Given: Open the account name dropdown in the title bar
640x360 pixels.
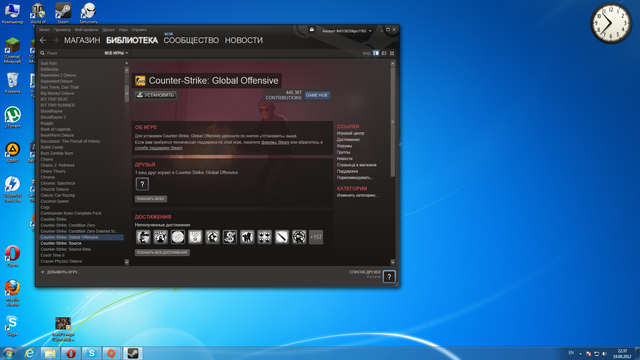Looking at the screenshot, I should (x=347, y=31).
